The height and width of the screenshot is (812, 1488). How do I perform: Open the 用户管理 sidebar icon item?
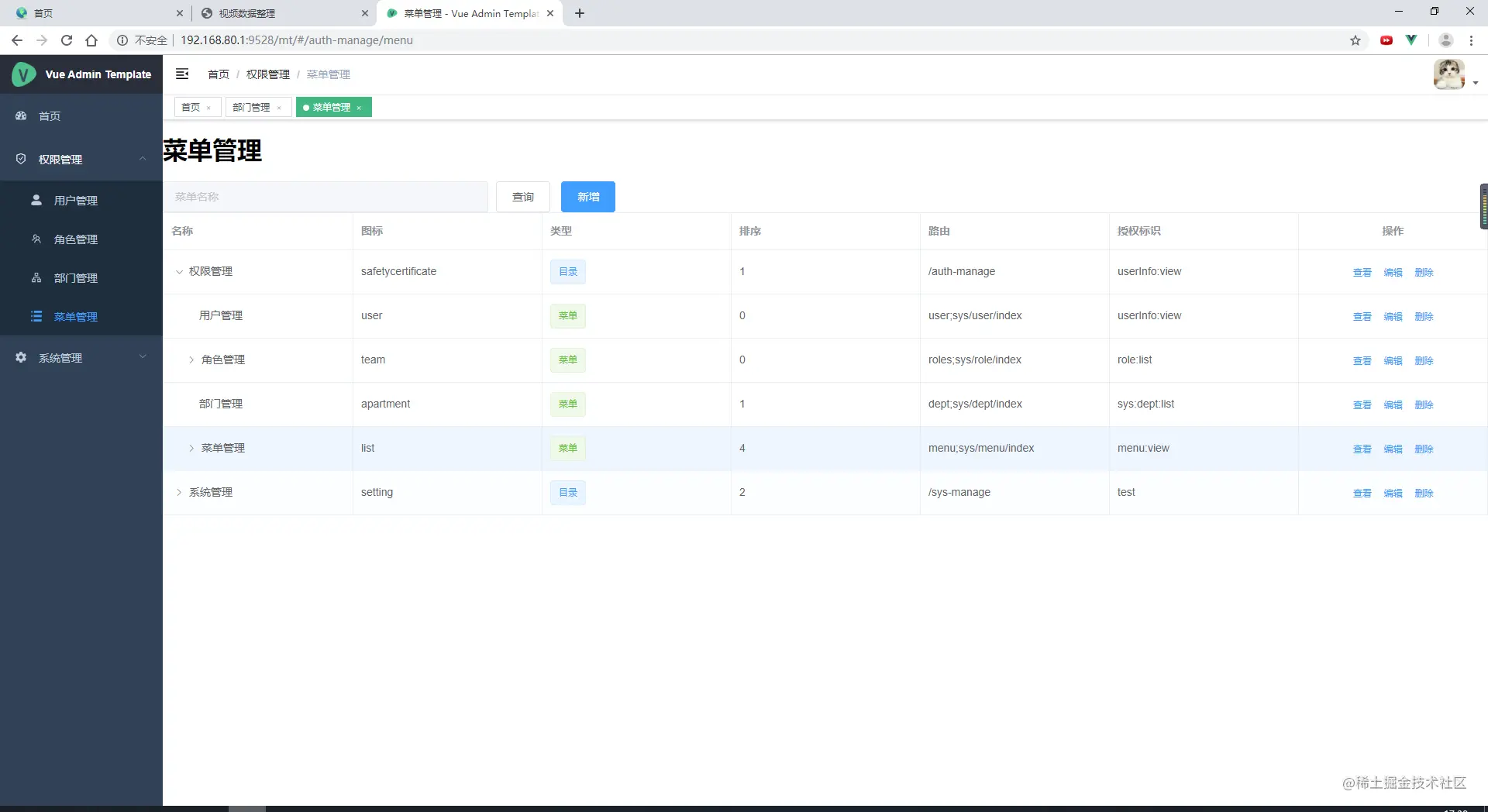pos(36,200)
